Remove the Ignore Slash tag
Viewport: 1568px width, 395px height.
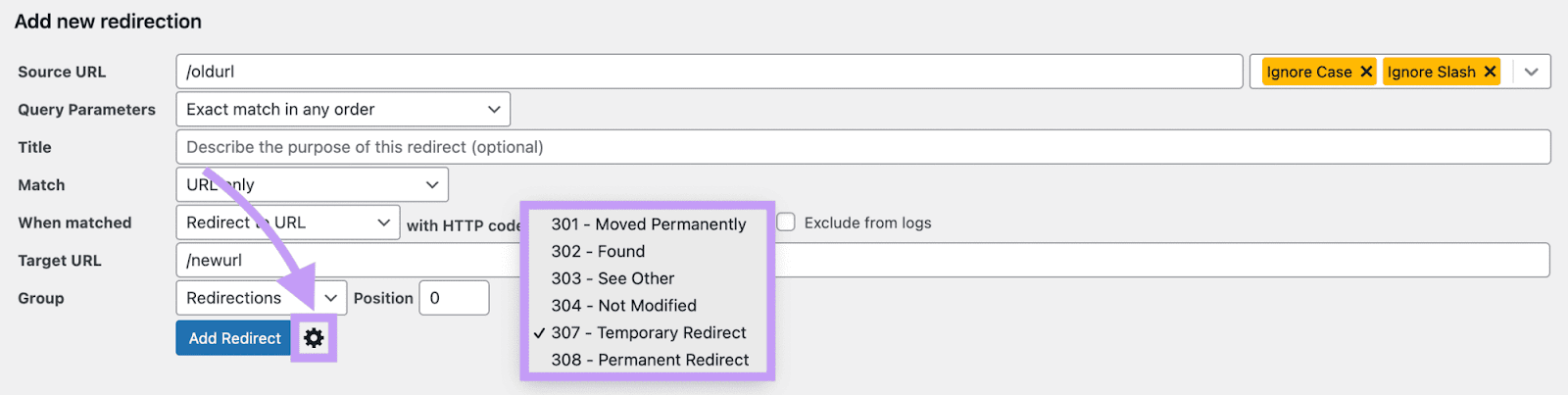coord(1490,72)
